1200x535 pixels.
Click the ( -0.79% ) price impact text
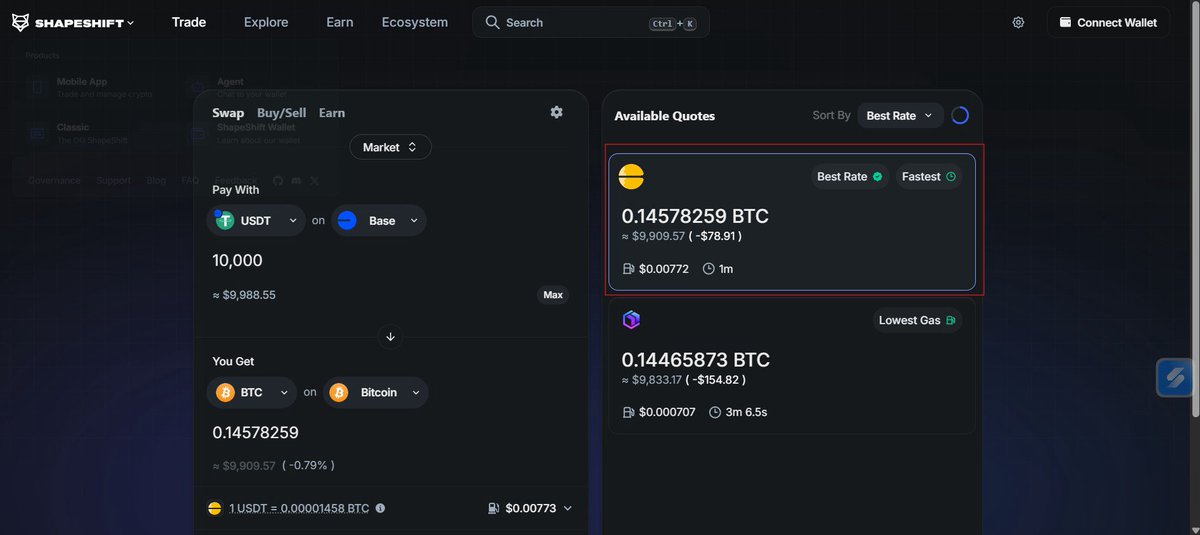[308, 465]
